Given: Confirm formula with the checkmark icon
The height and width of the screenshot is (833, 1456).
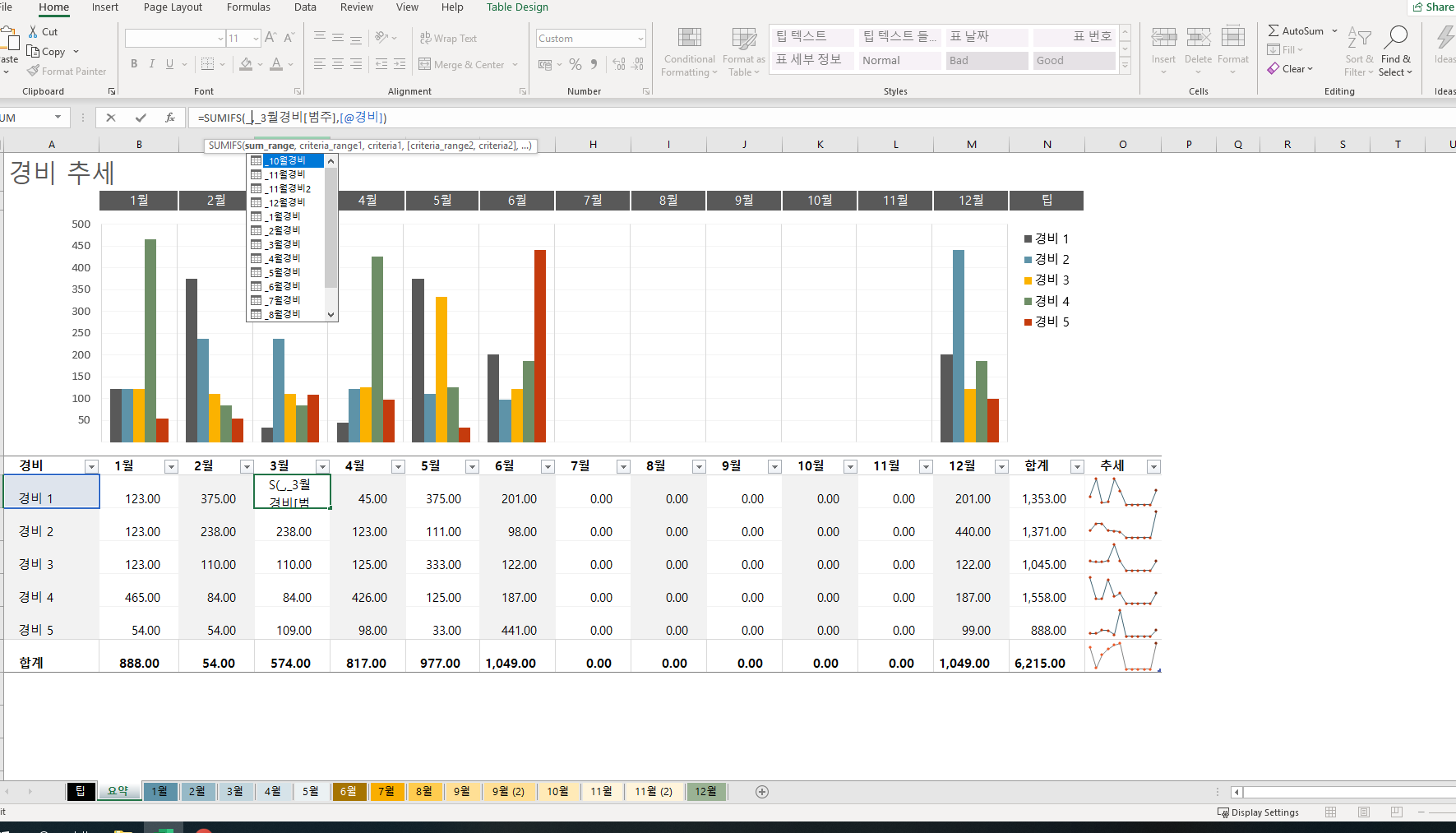Looking at the screenshot, I should point(141,118).
